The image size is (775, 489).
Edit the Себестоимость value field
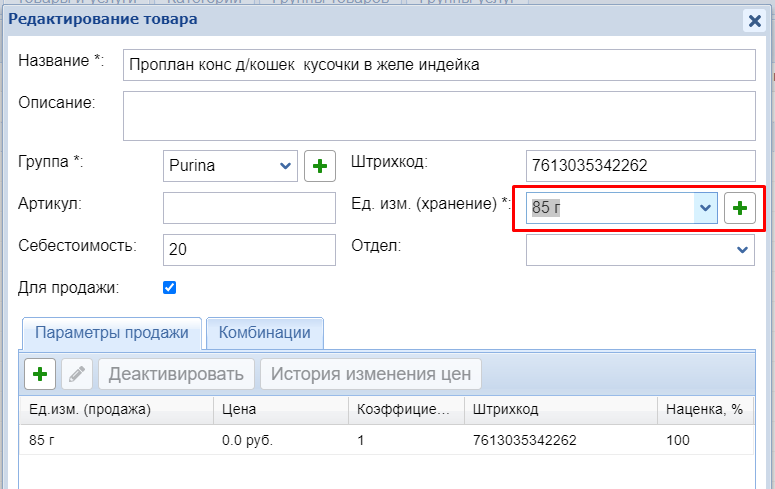(249, 249)
